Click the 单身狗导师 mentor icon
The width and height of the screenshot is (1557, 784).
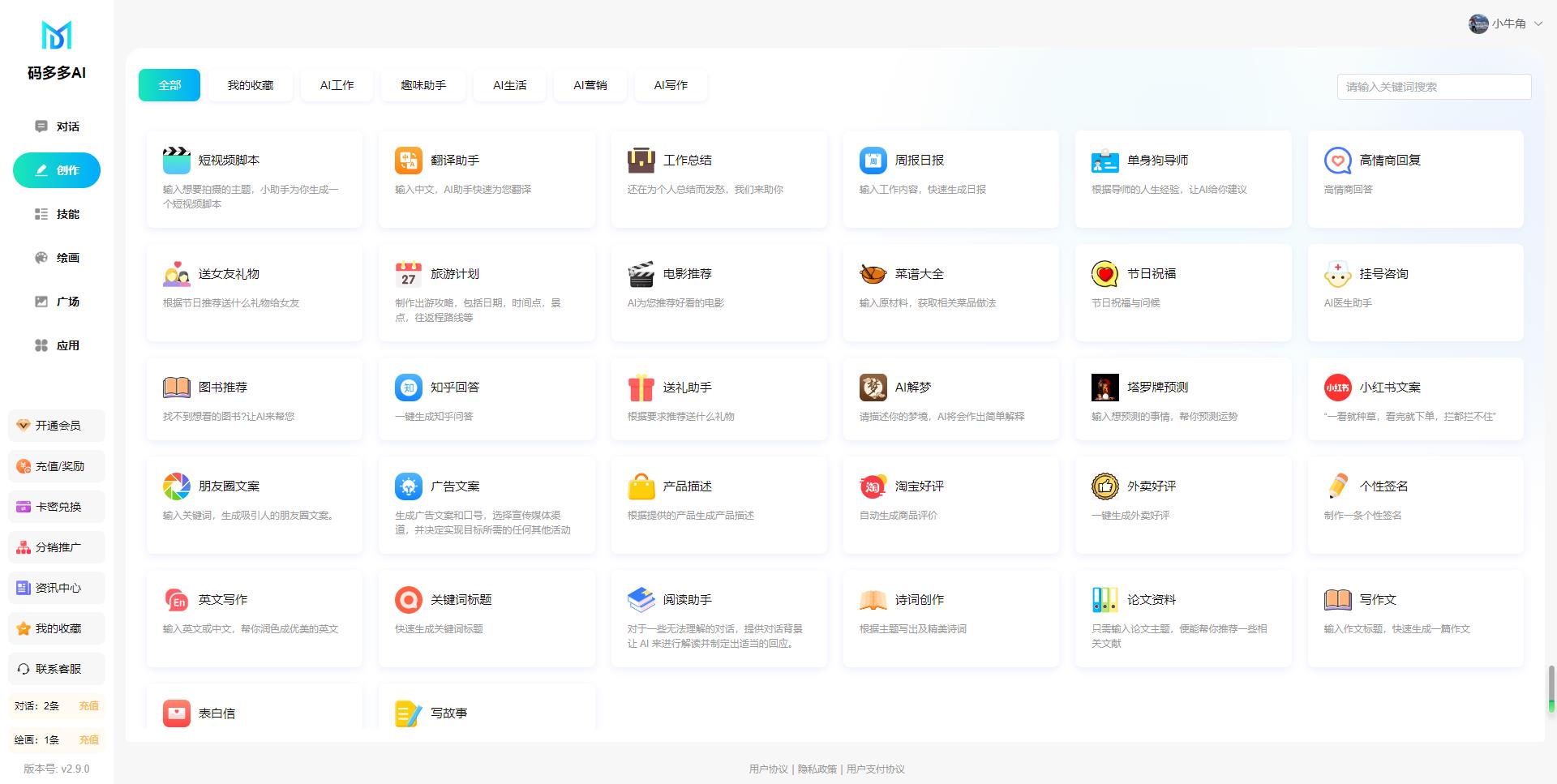[1105, 161]
